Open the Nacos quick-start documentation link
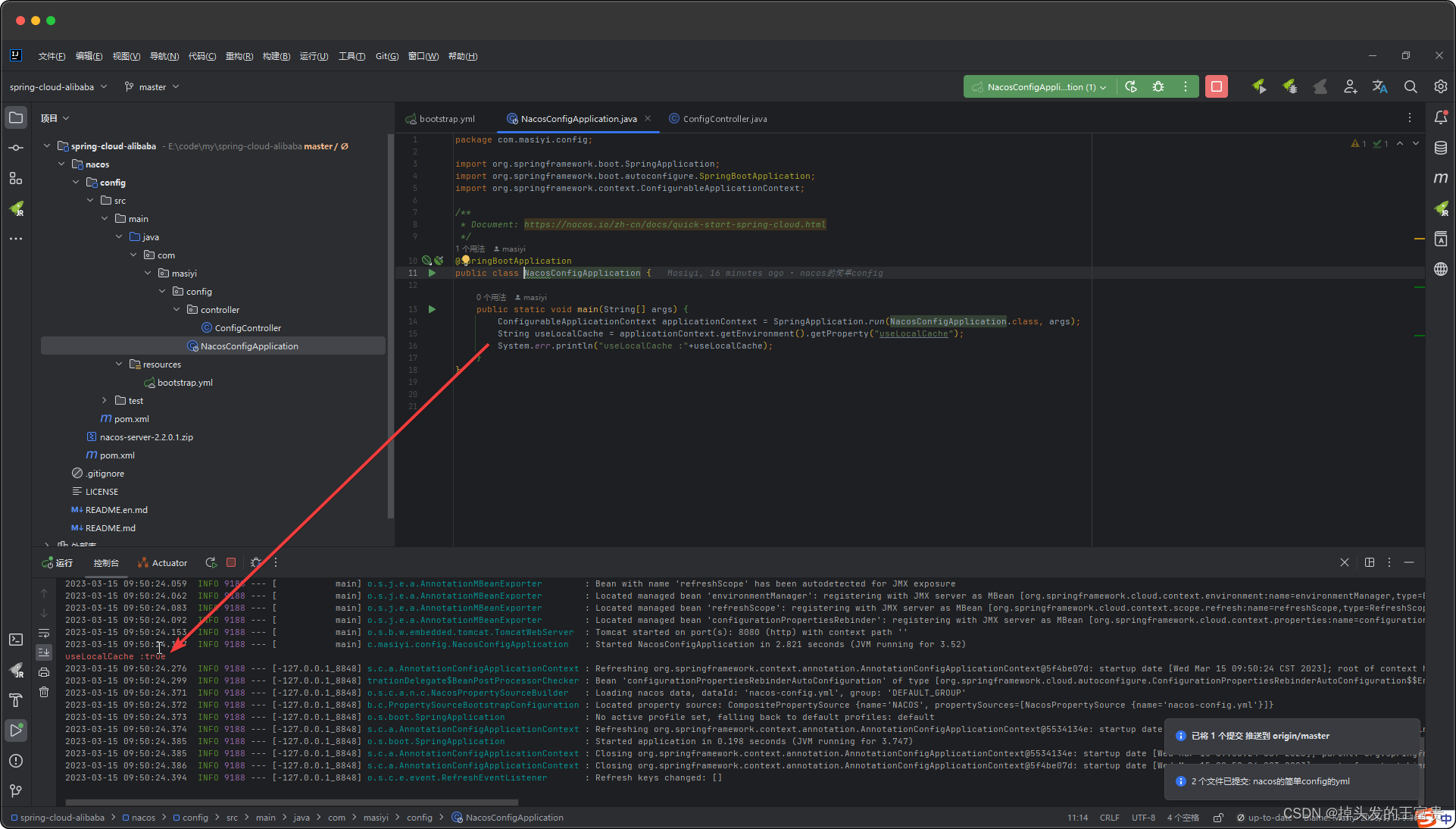 pyautogui.click(x=674, y=225)
